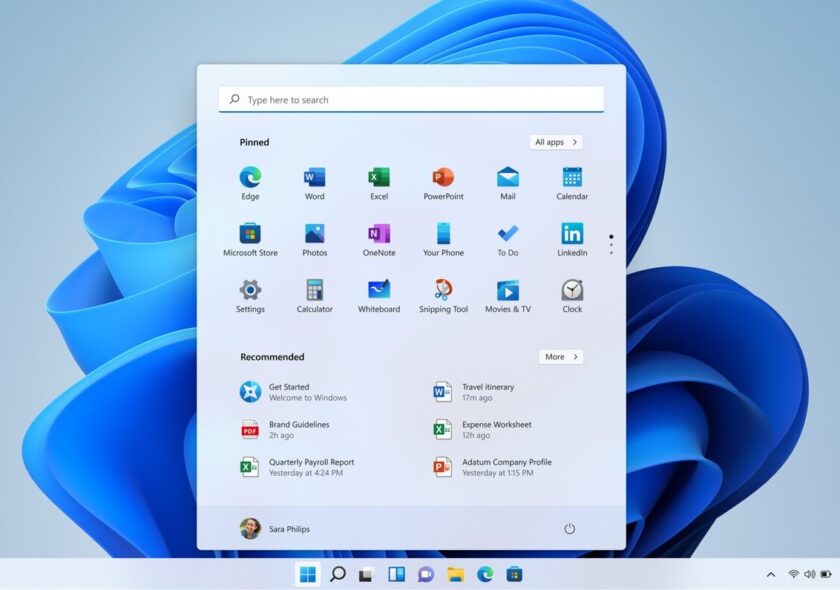Viewport: 840px width, 590px height.
Task: Launch OneNote
Action: [379, 240]
